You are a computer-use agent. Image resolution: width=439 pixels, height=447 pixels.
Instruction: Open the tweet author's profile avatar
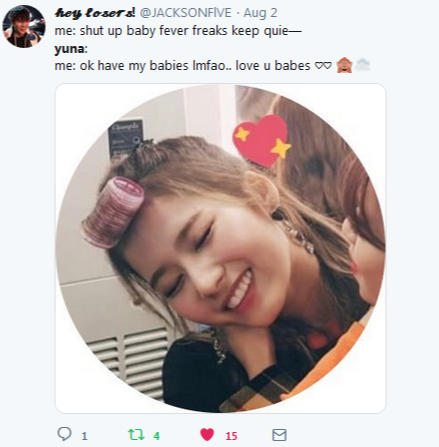click(24, 26)
